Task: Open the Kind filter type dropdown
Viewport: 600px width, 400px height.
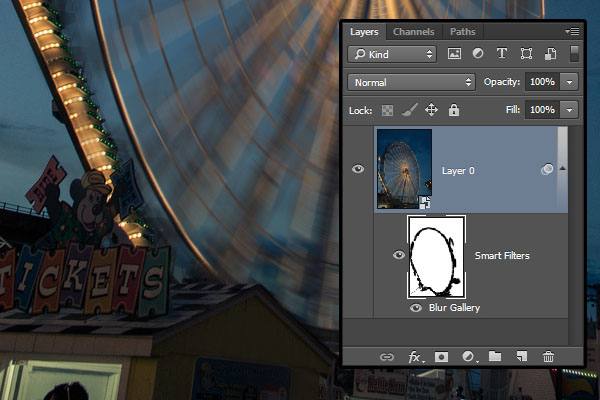Action: click(x=392, y=54)
